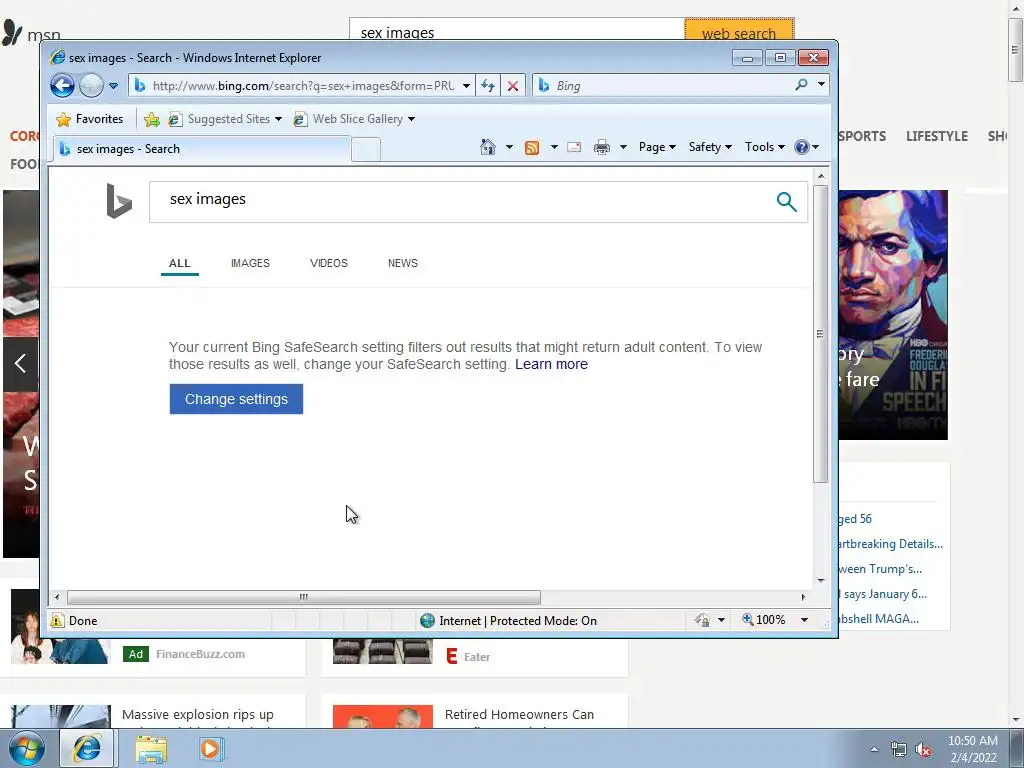Click the IE Forward navigation button
Viewport: 1024px width, 768px height.
pos(91,86)
